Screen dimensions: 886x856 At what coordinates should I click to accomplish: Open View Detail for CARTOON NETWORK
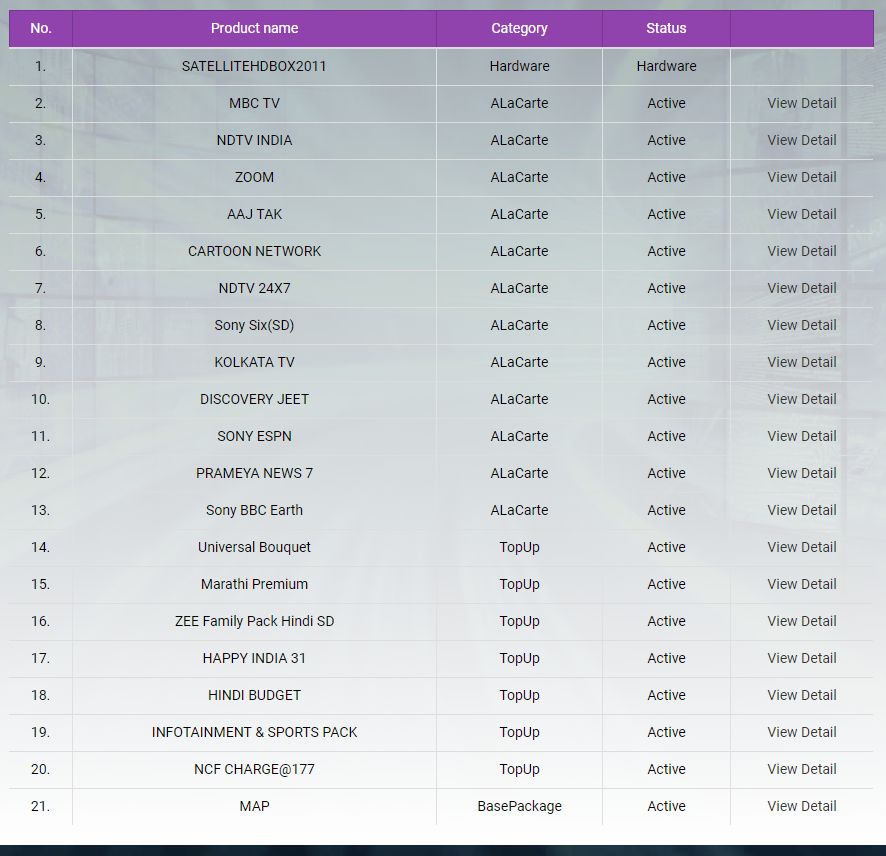801,251
